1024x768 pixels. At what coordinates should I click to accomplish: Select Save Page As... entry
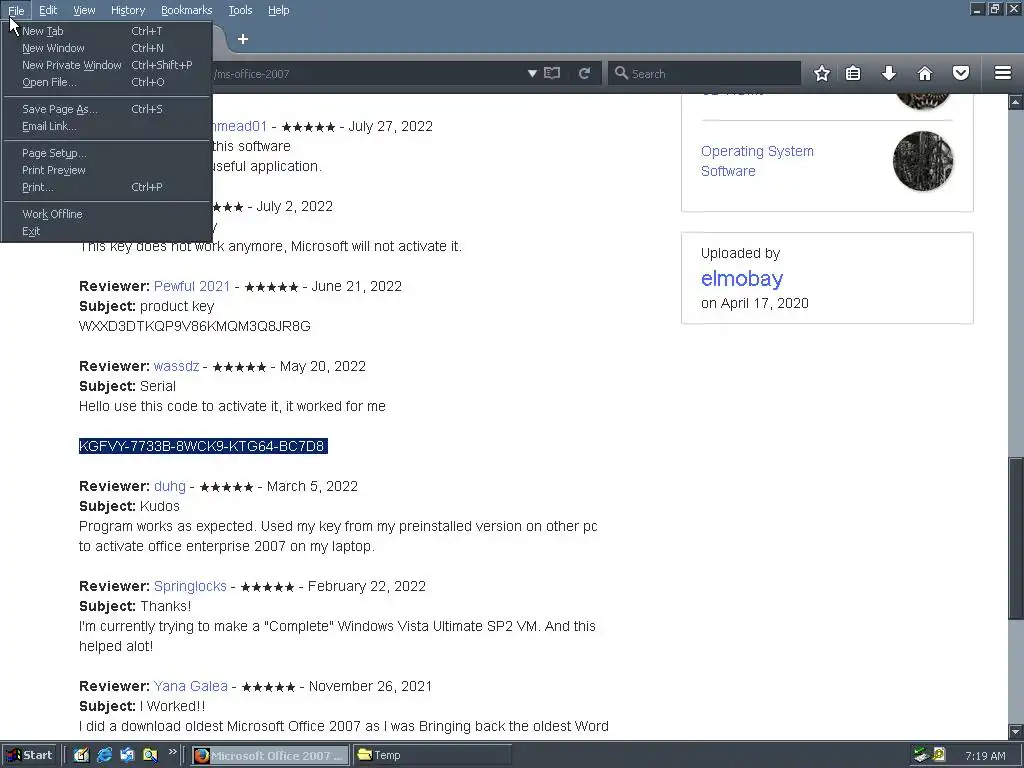coord(107,109)
